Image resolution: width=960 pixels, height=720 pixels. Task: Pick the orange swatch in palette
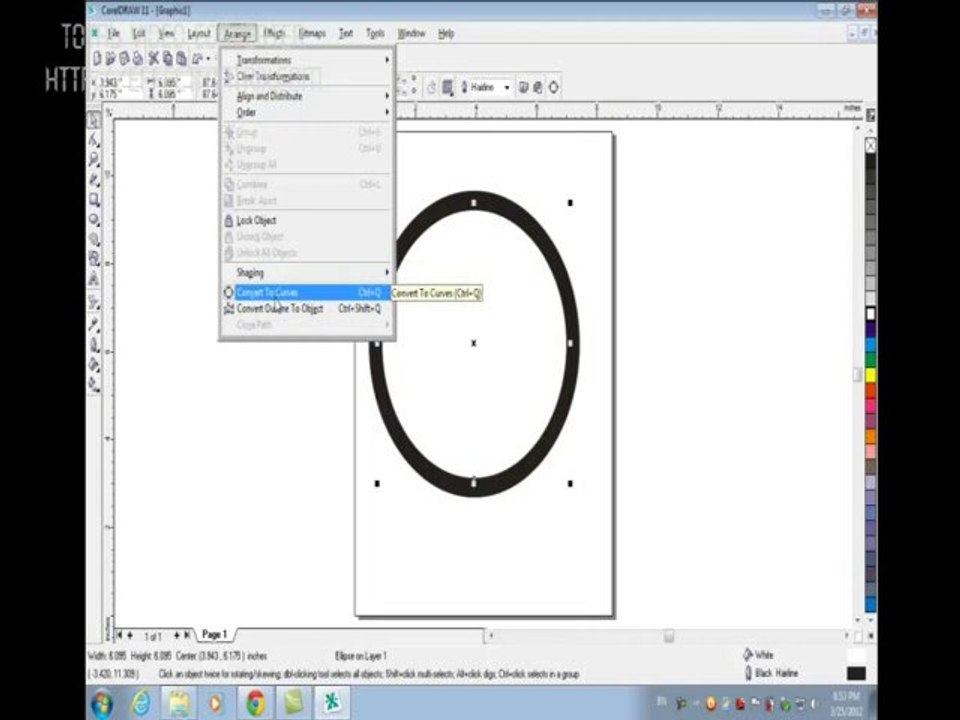pos(870,436)
